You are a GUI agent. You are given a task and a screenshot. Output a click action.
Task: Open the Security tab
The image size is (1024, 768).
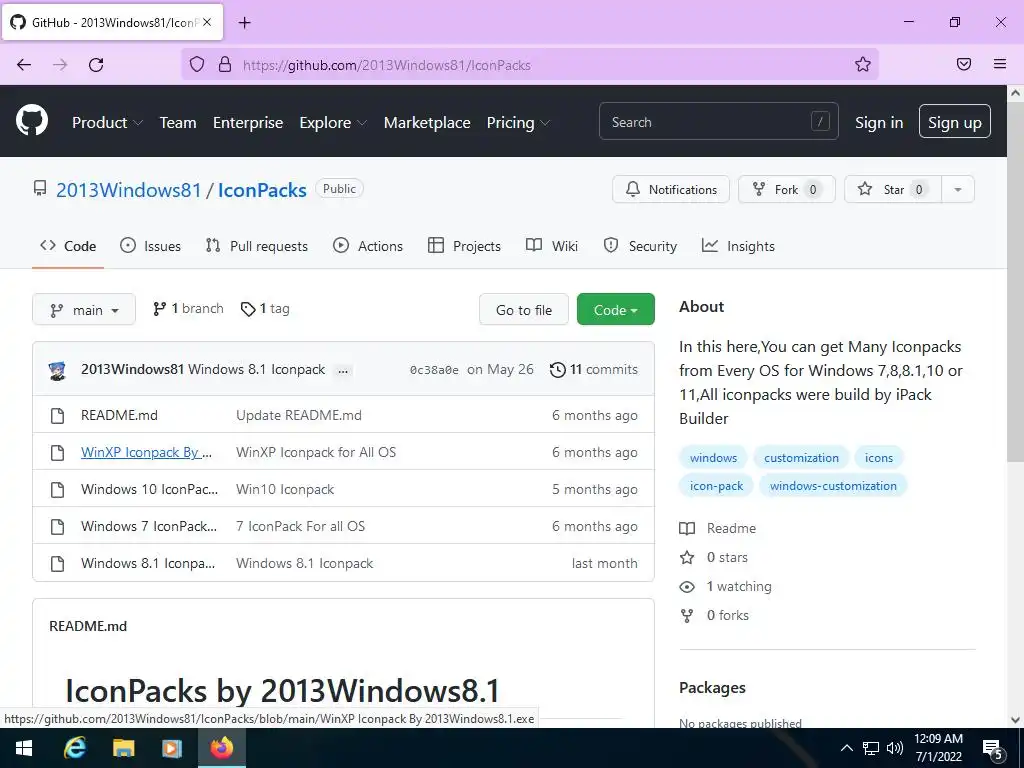tap(640, 246)
